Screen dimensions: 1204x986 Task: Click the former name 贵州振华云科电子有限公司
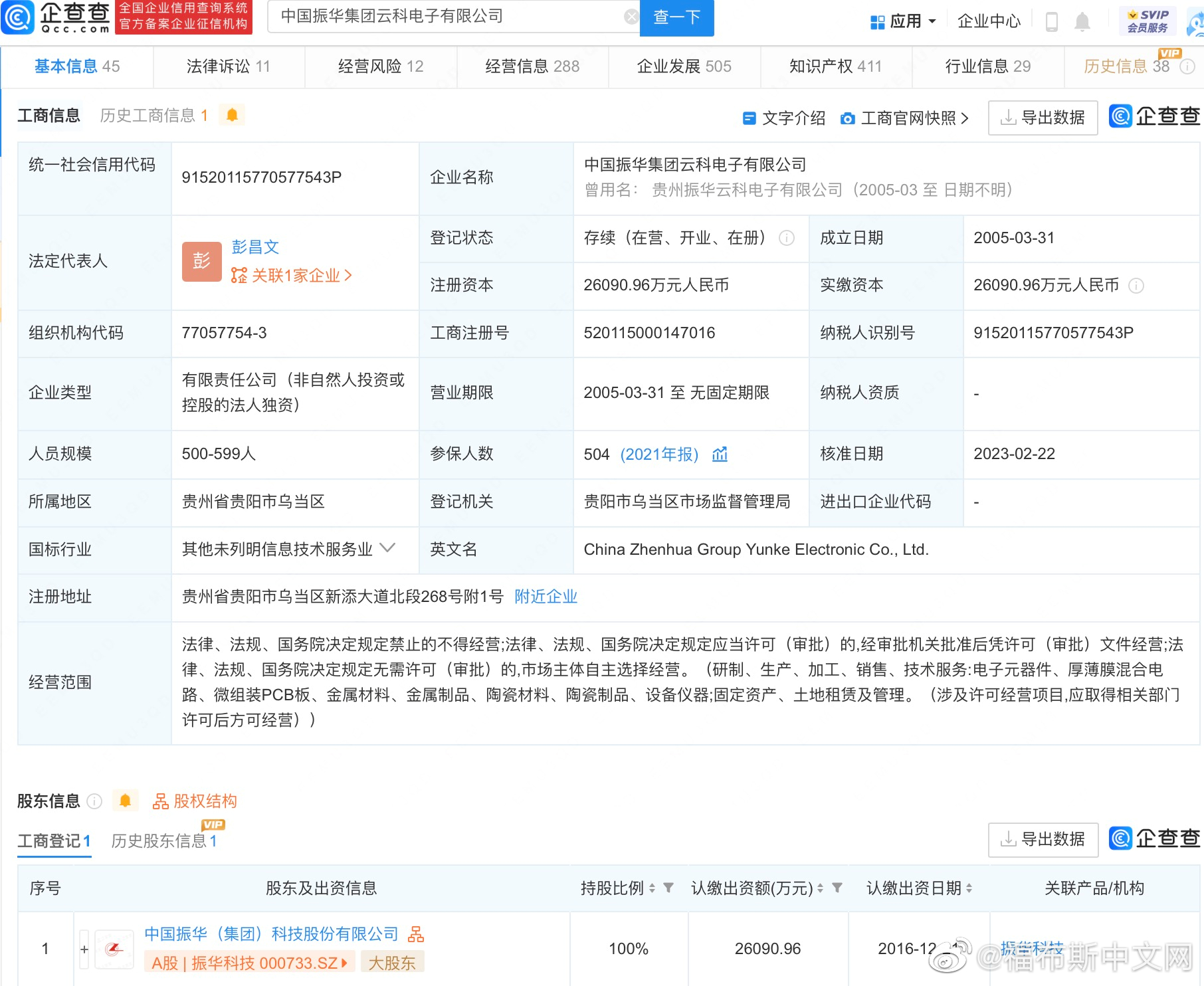tap(747, 190)
